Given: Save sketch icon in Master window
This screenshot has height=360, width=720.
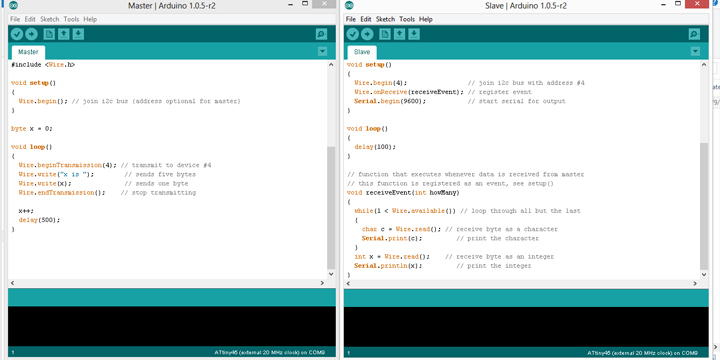Looking at the screenshot, I should (78, 34).
